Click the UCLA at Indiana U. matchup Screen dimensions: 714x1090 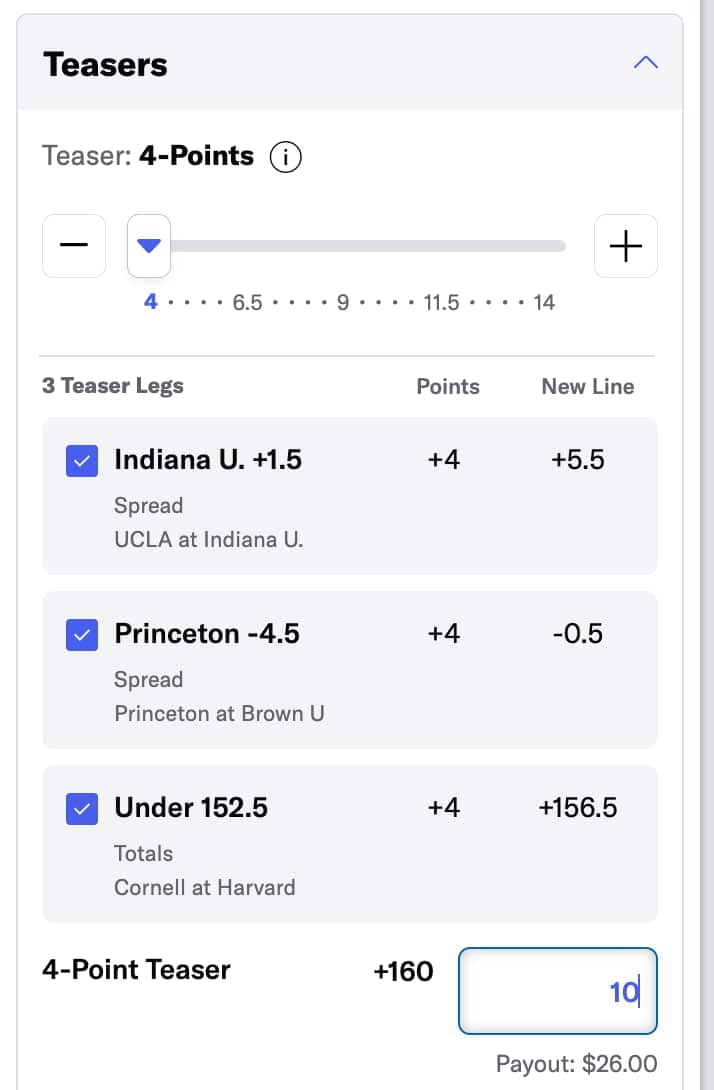click(x=208, y=540)
